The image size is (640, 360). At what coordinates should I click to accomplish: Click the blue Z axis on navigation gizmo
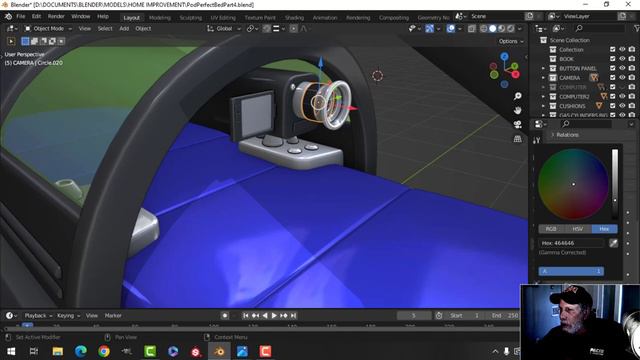point(505,56)
